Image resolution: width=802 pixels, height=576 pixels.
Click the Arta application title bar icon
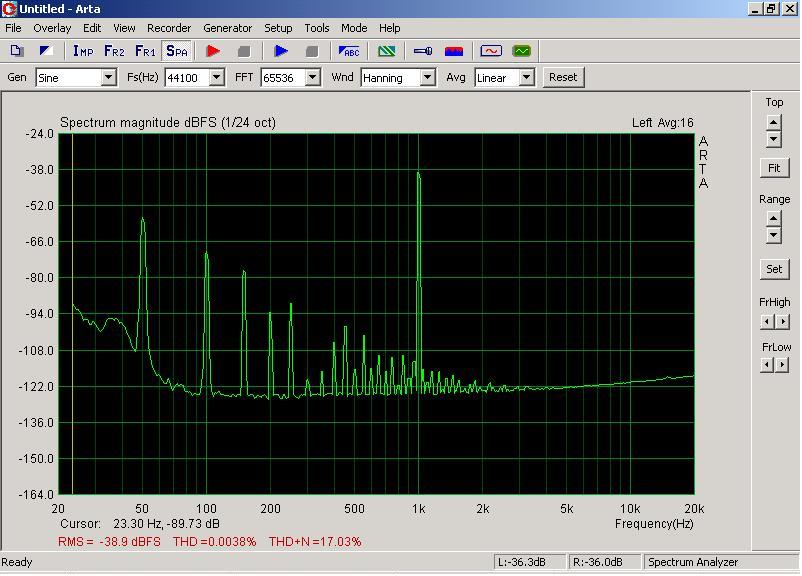pyautogui.click(x=9, y=9)
